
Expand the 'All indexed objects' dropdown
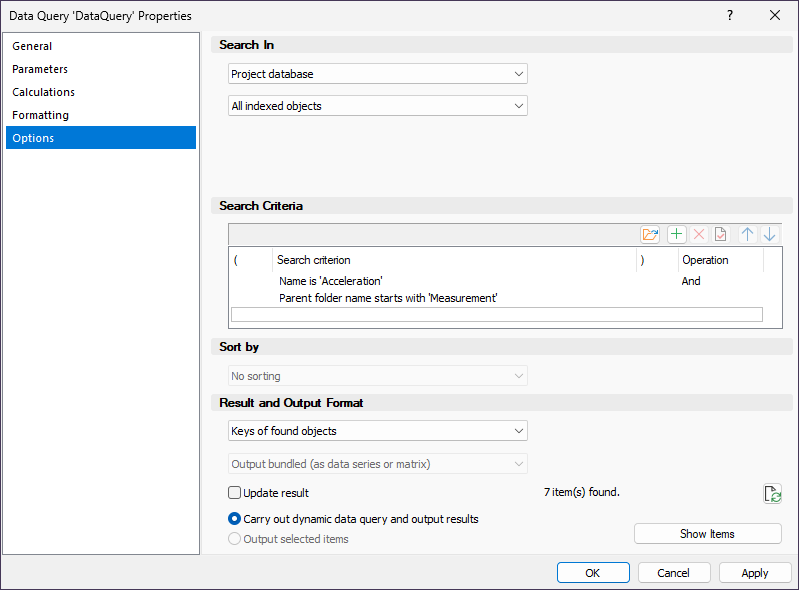[377, 106]
